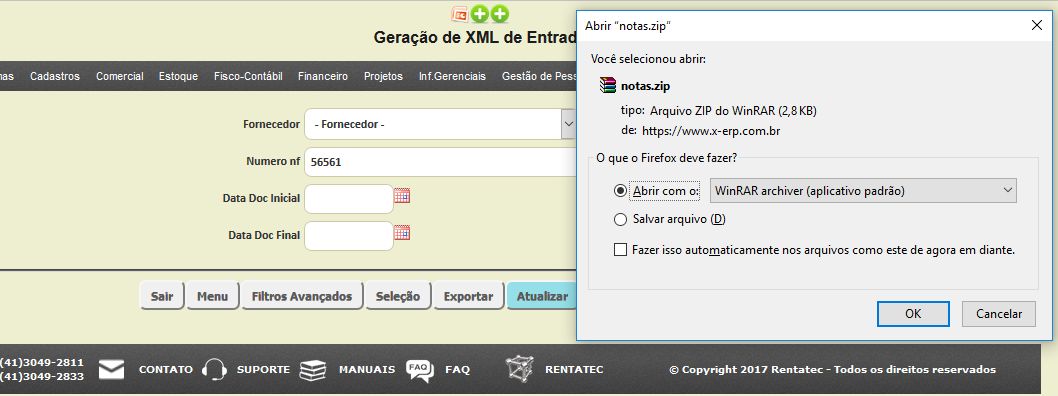
Task: Click the FAQ speech bubble icon
Action: tap(419, 370)
